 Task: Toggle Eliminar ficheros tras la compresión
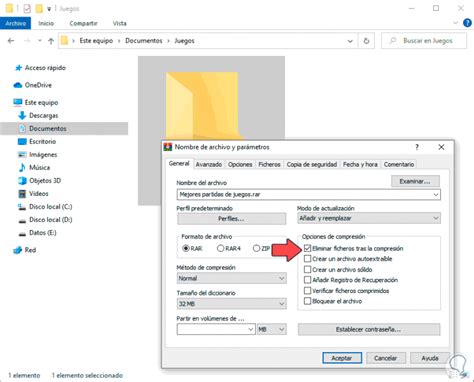click(307, 248)
